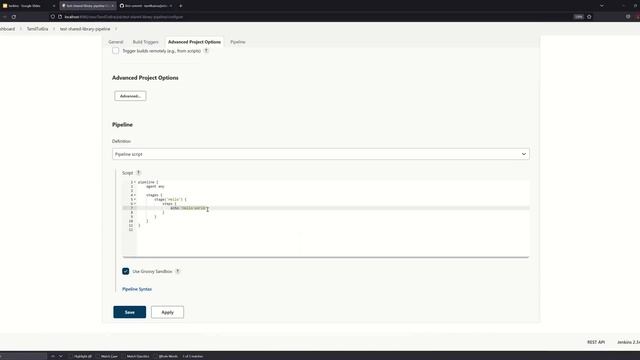Toggle Whole Words in find bar
The image size is (640, 360).
tap(166, 356)
